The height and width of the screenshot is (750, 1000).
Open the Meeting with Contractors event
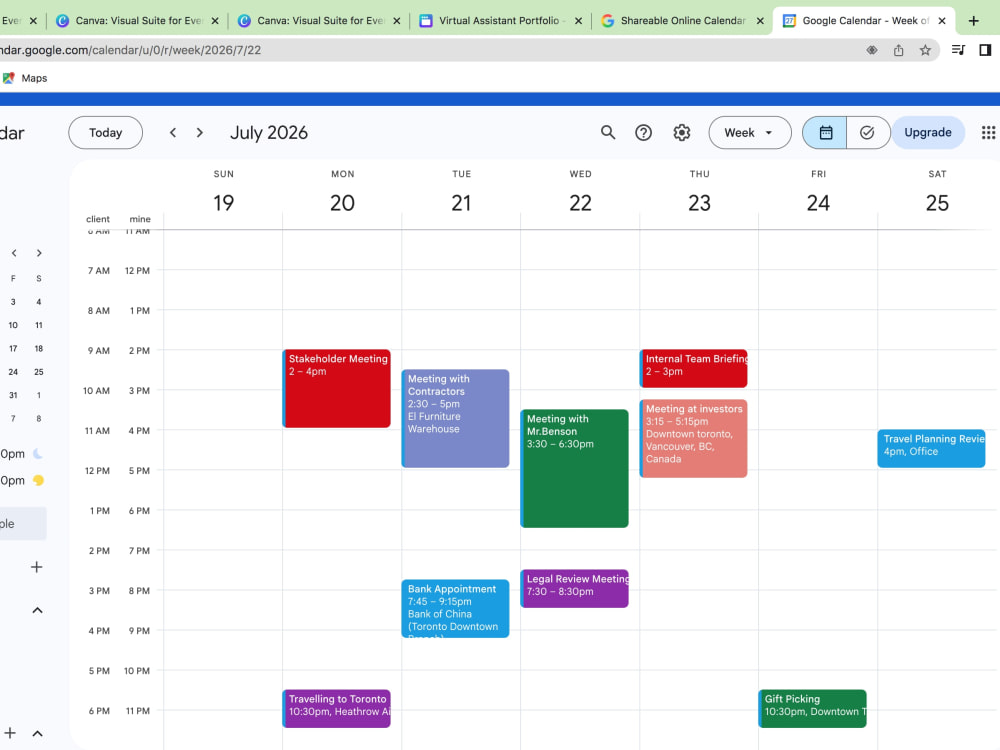pyautogui.click(x=455, y=418)
